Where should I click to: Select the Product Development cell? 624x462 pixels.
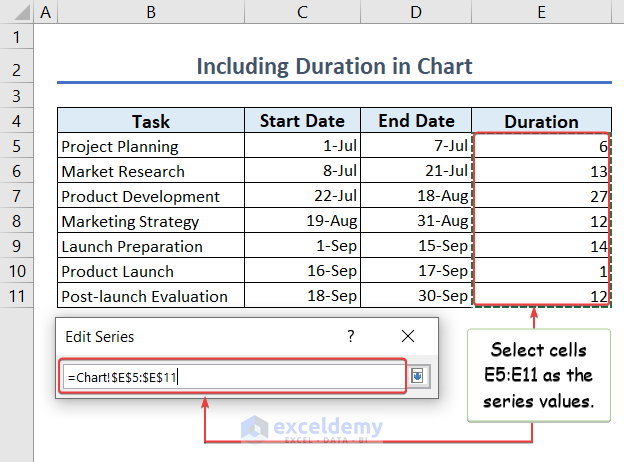coord(150,196)
